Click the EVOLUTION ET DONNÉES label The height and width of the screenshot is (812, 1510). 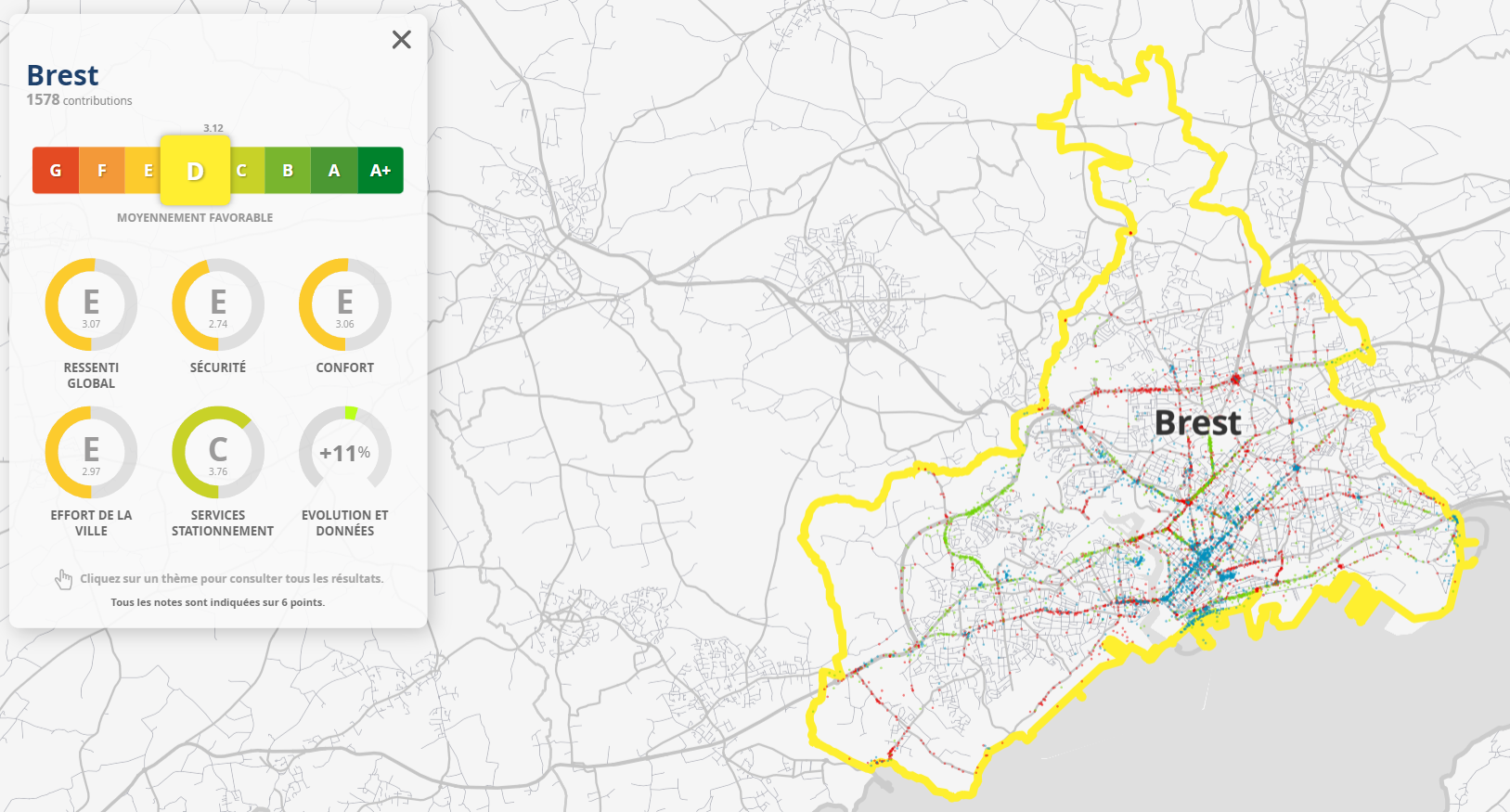pos(345,522)
